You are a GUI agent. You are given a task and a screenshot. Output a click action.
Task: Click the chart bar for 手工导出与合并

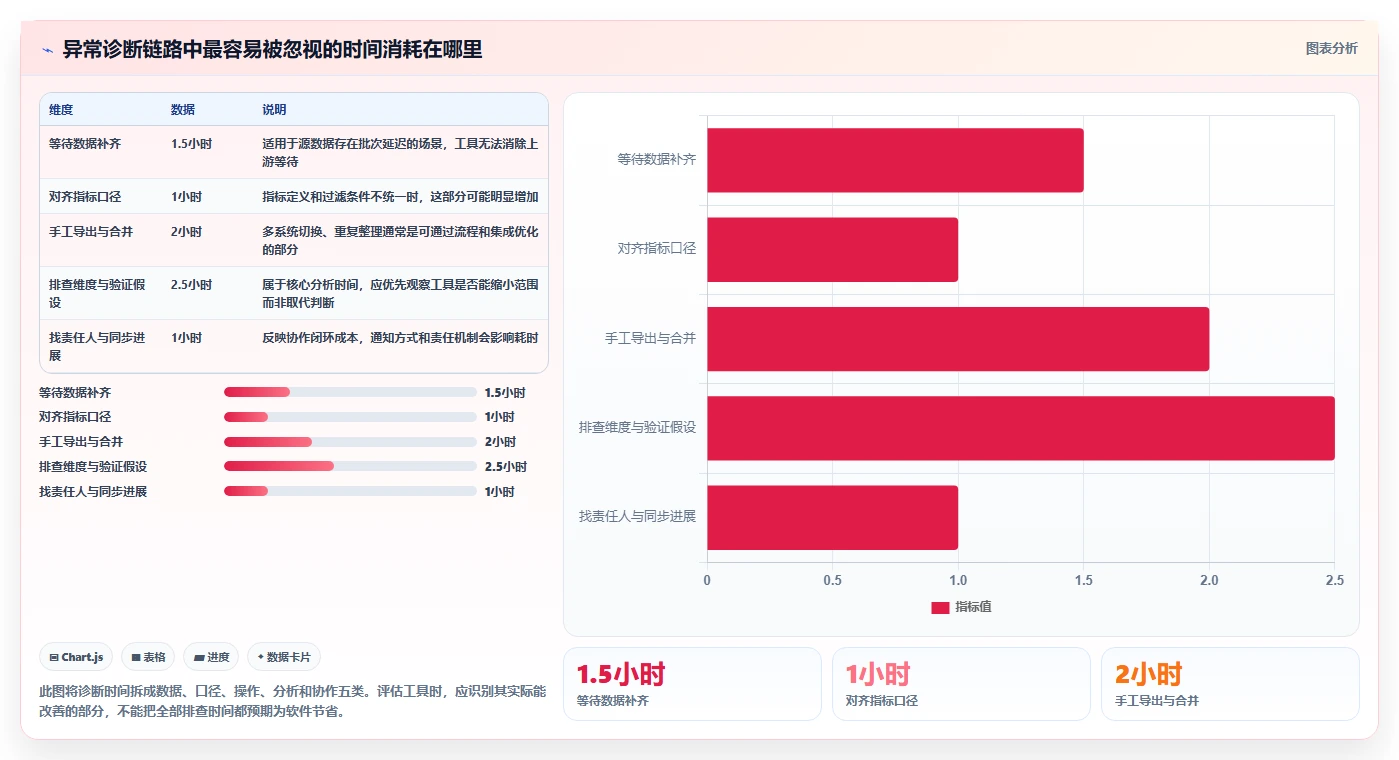pyautogui.click(x=958, y=339)
